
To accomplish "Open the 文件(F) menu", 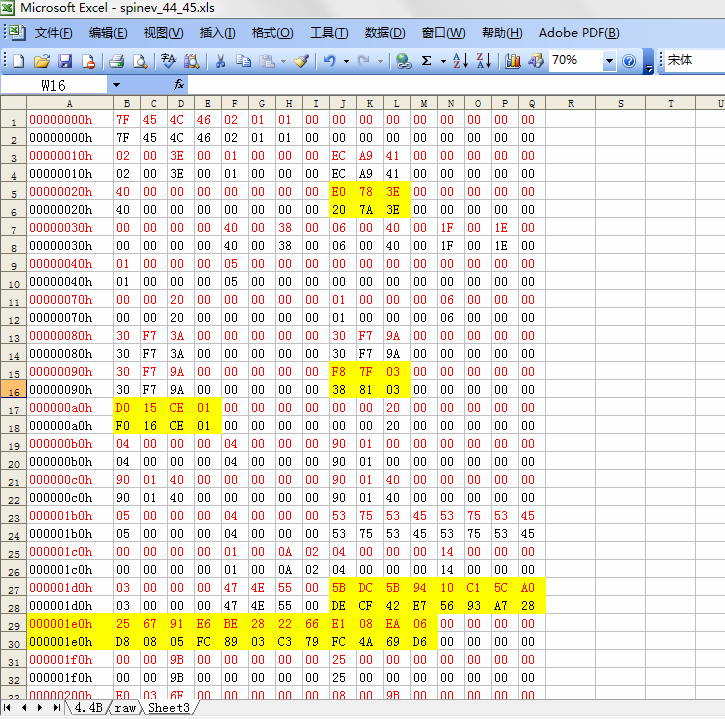I will click(x=53, y=33).
